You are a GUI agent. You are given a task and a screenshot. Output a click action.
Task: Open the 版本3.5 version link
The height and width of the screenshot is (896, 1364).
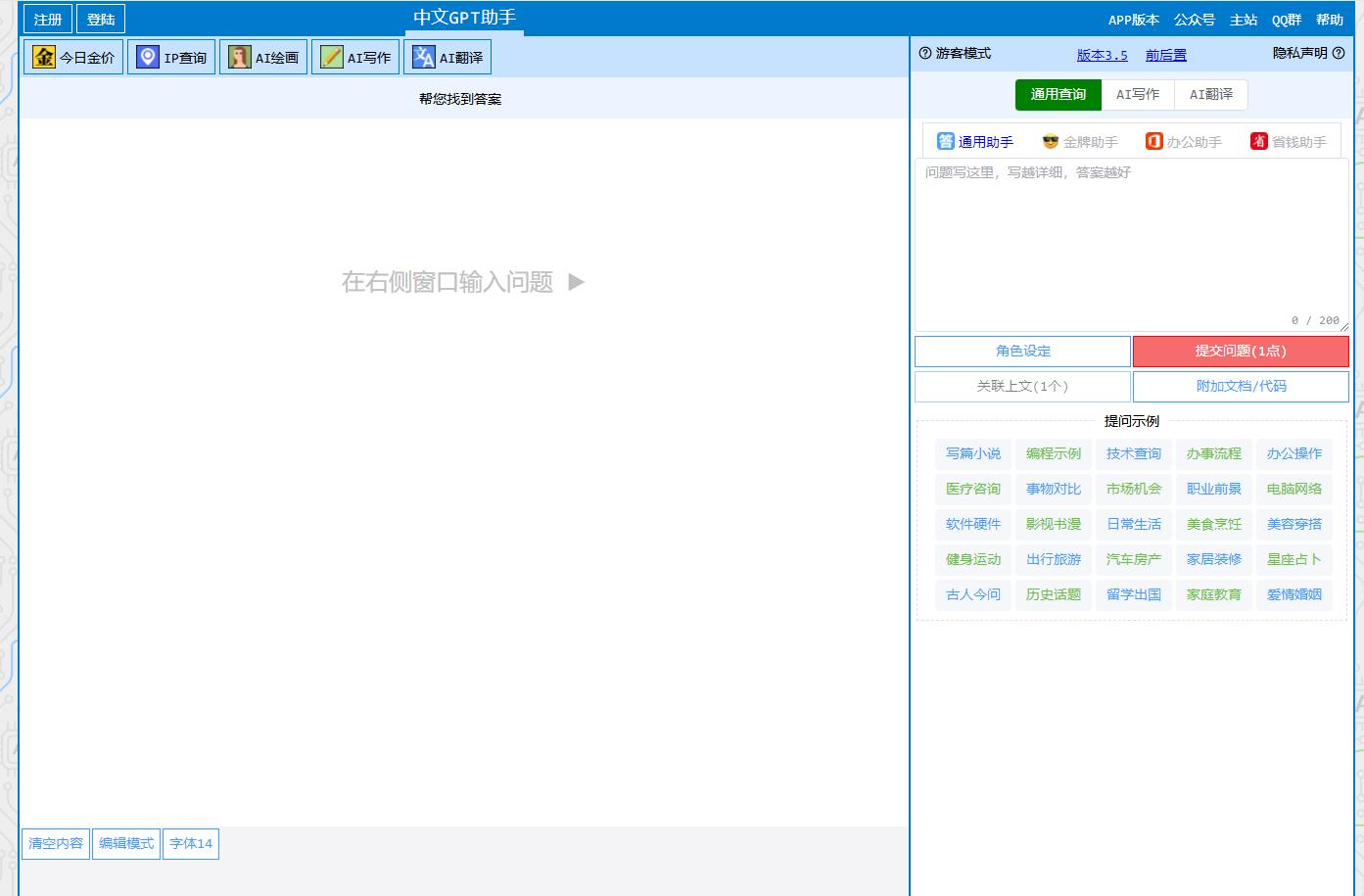click(1102, 56)
